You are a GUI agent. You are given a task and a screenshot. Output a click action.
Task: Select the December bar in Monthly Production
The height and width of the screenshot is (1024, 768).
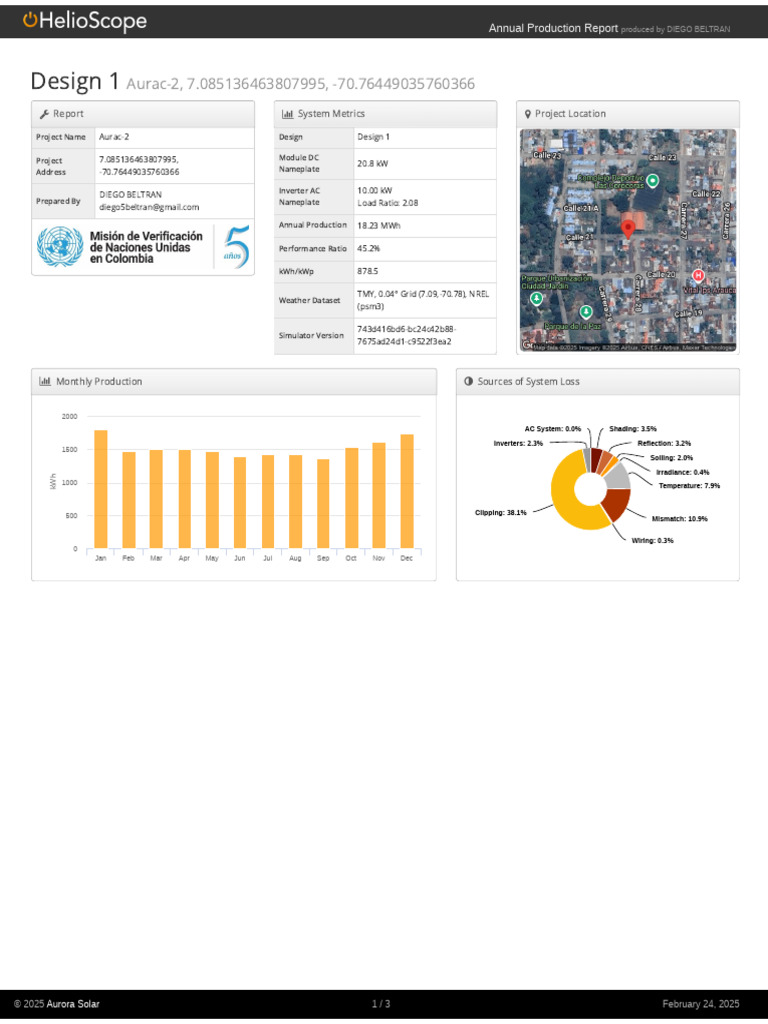[407, 491]
